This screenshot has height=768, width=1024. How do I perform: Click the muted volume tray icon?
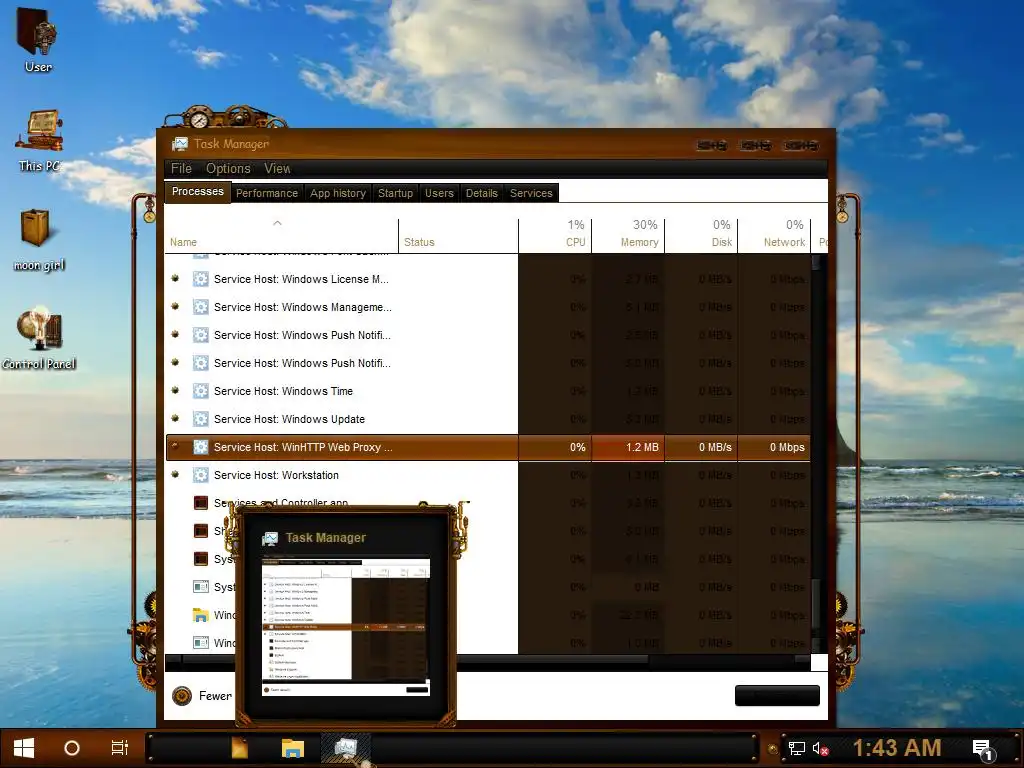(820, 748)
